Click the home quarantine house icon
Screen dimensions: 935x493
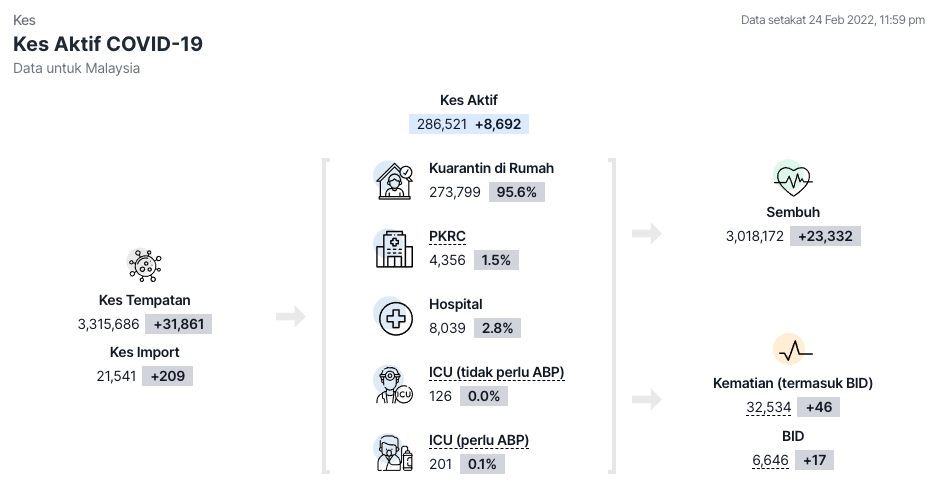[x=394, y=180]
